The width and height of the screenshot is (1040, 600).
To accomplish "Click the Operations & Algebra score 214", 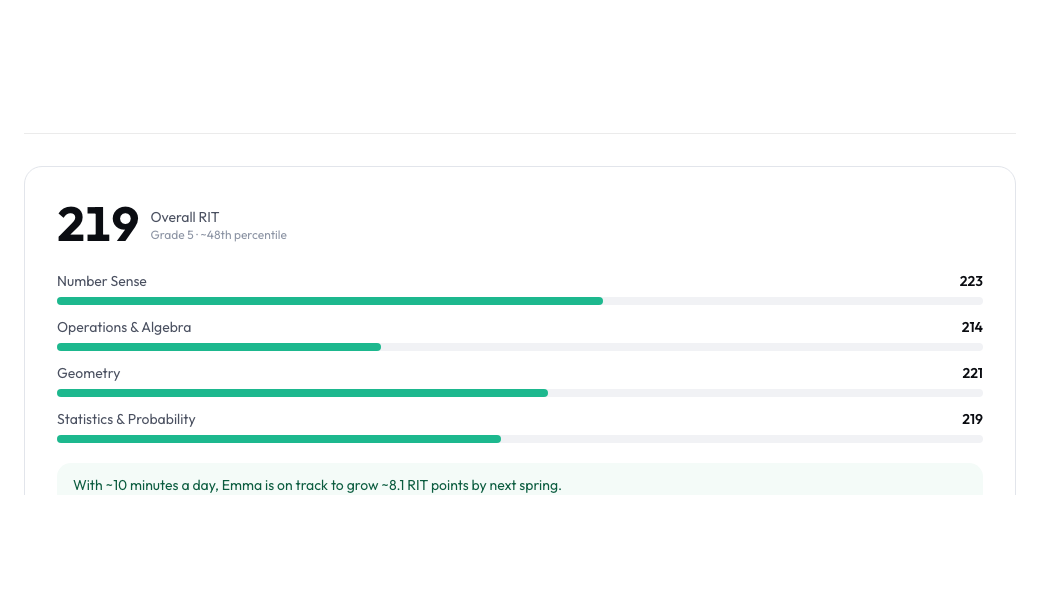I will pyautogui.click(x=972, y=328).
